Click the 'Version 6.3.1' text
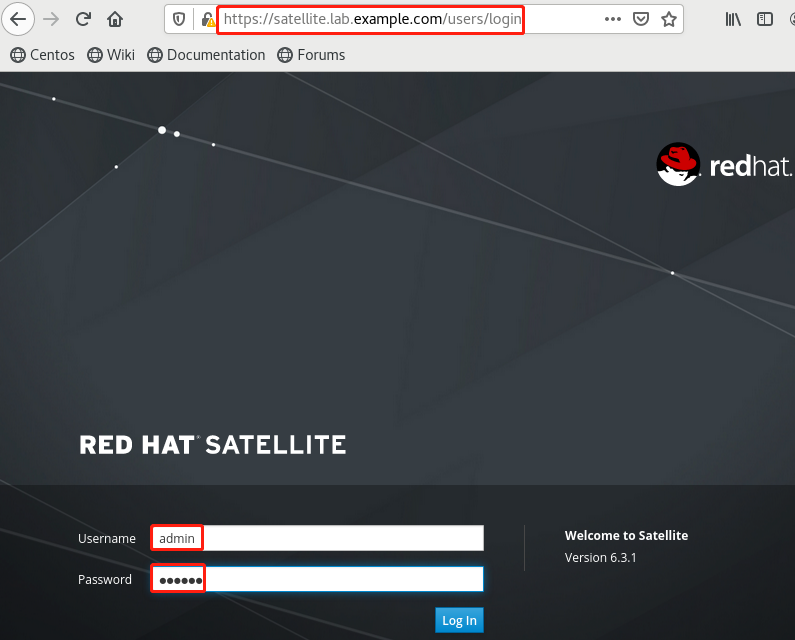This screenshot has height=640, width=795. tap(600, 558)
